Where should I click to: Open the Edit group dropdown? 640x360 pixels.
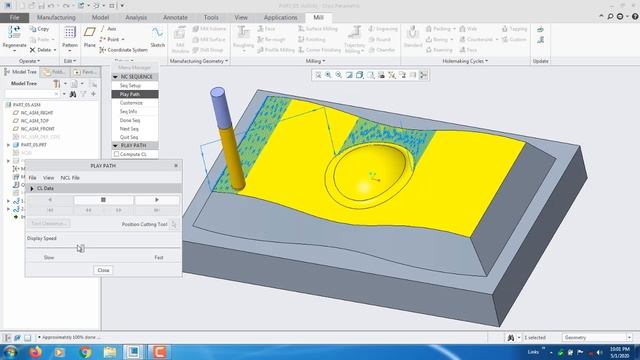(x=70, y=61)
